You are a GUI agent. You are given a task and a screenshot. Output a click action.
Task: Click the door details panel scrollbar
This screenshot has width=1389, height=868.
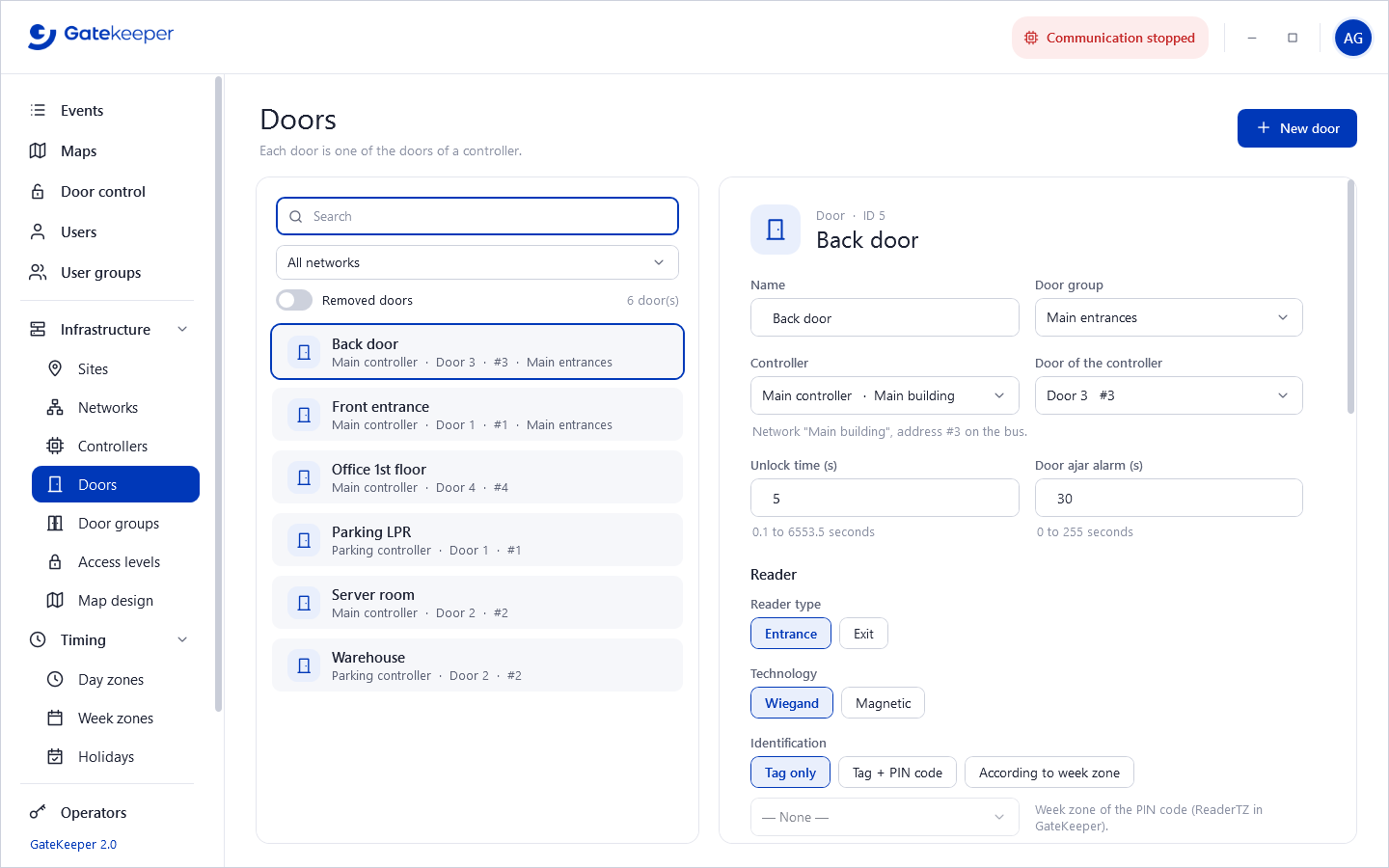point(1350,297)
